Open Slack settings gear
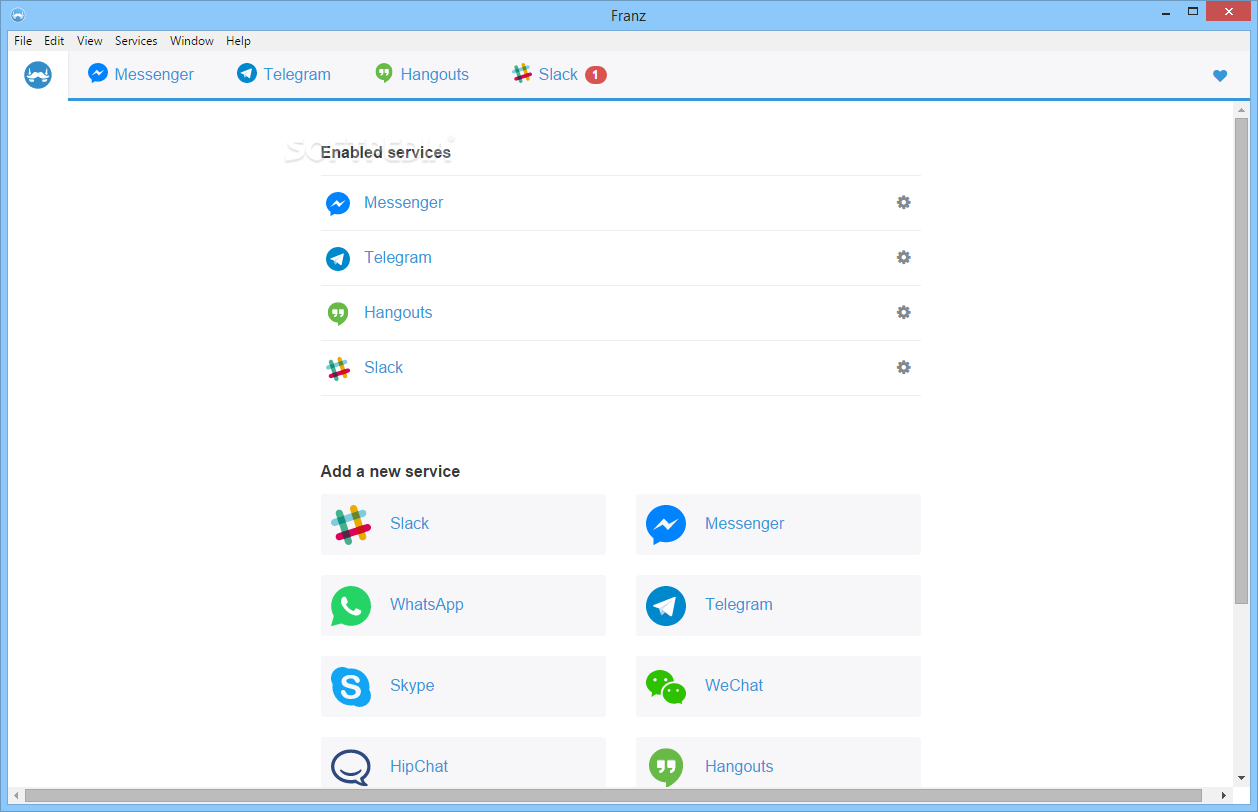Screen dimensions: 1258x812 click(903, 367)
